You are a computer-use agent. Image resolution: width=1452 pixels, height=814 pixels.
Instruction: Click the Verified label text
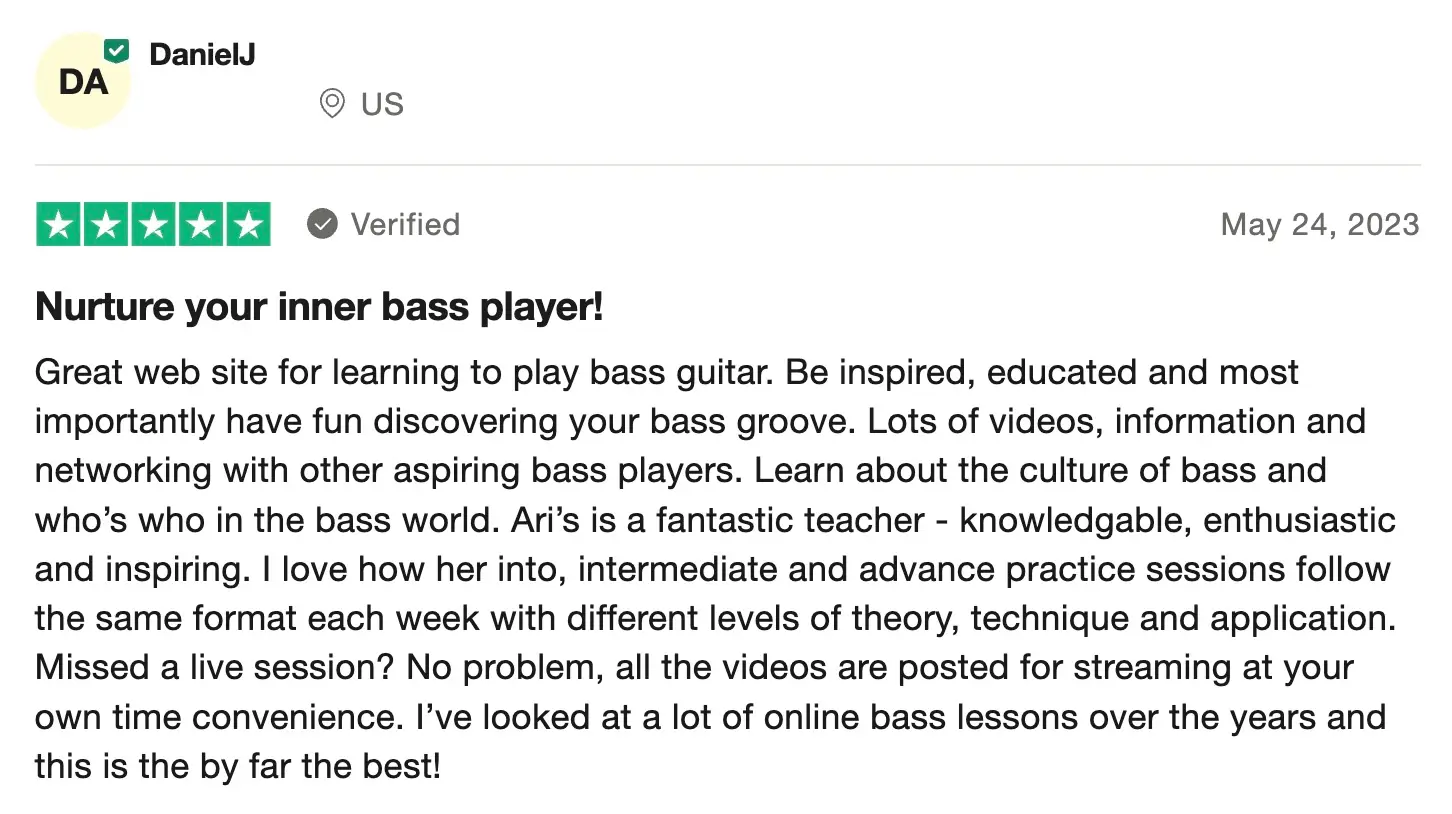coord(405,224)
